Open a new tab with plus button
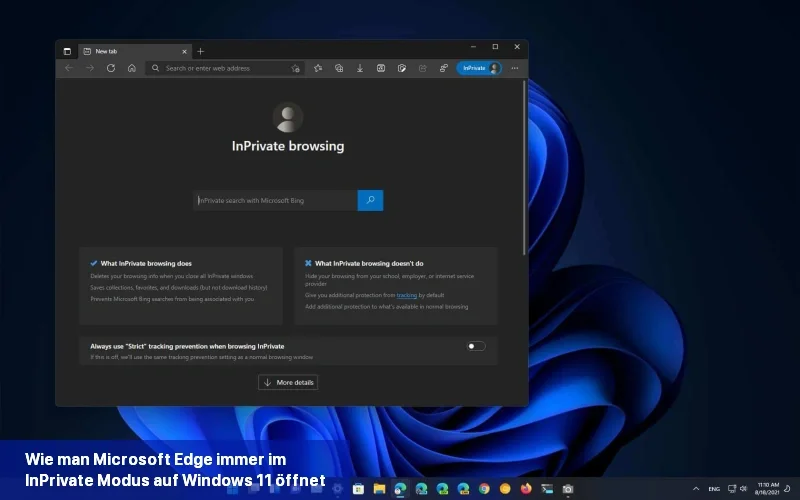The height and width of the screenshot is (500, 800). click(x=200, y=51)
